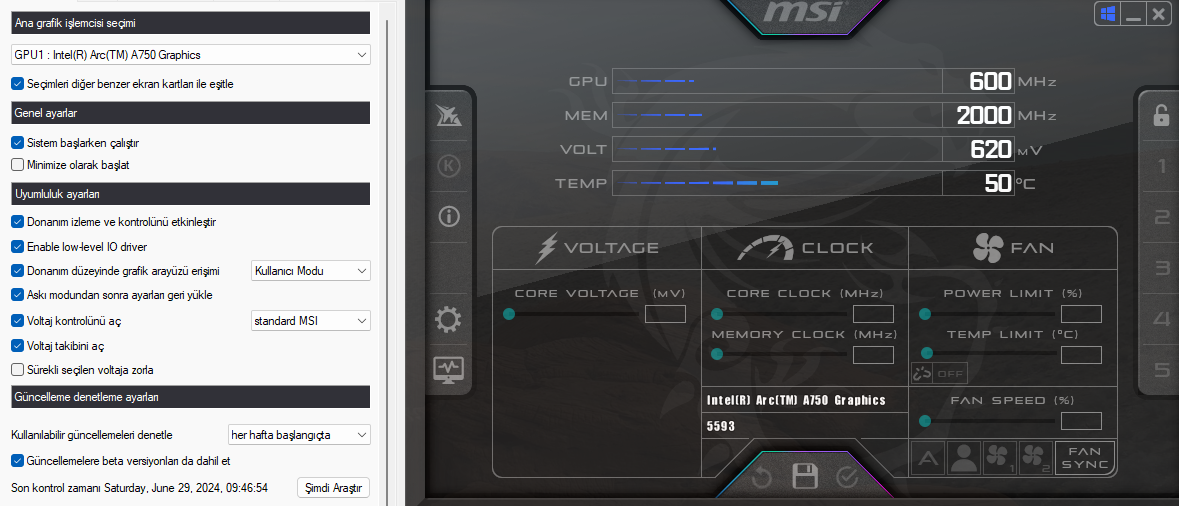Close the MSI Afterburner window
1179x506 pixels.
[1158, 14]
